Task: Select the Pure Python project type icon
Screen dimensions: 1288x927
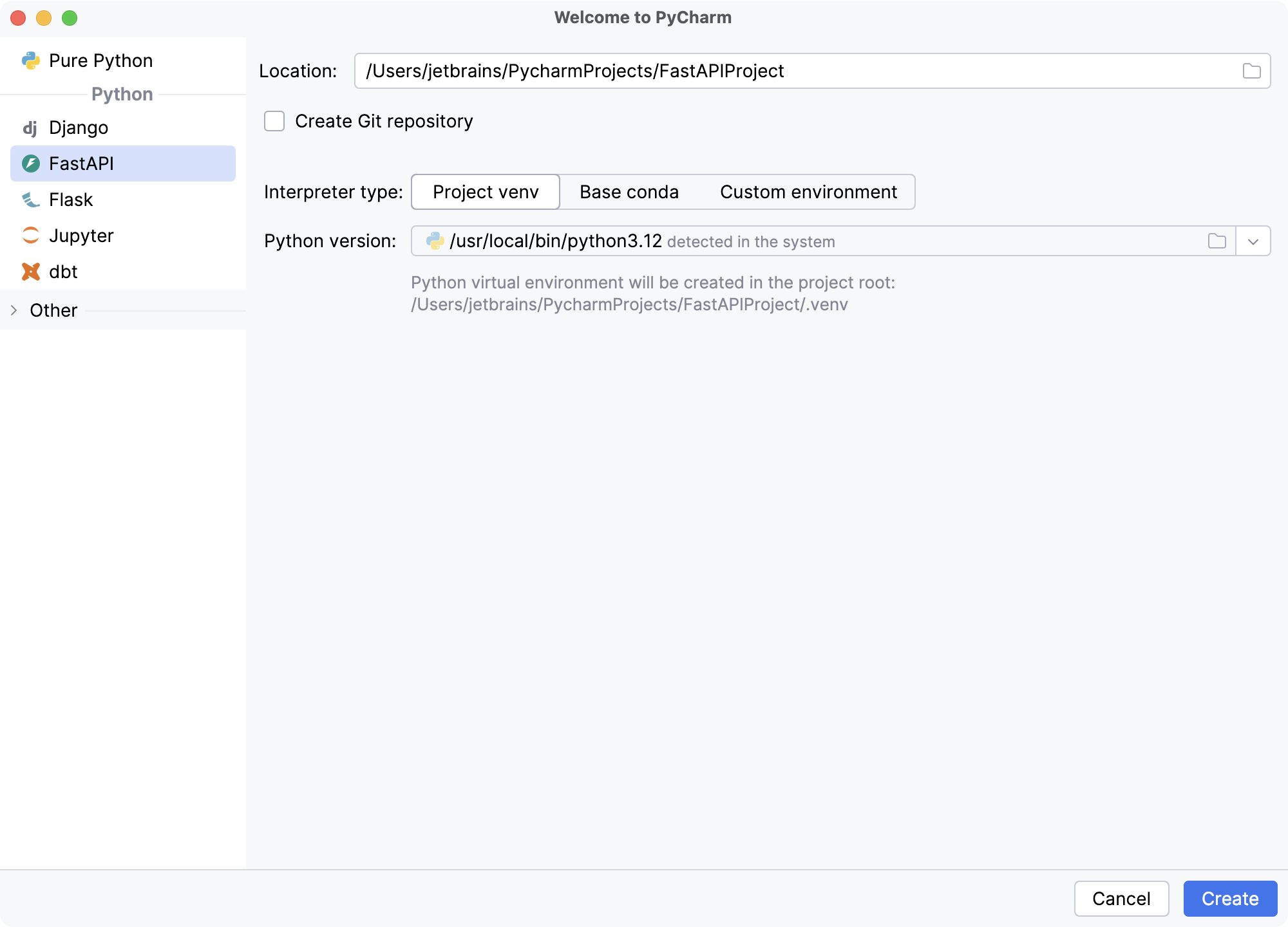Action: point(30,60)
